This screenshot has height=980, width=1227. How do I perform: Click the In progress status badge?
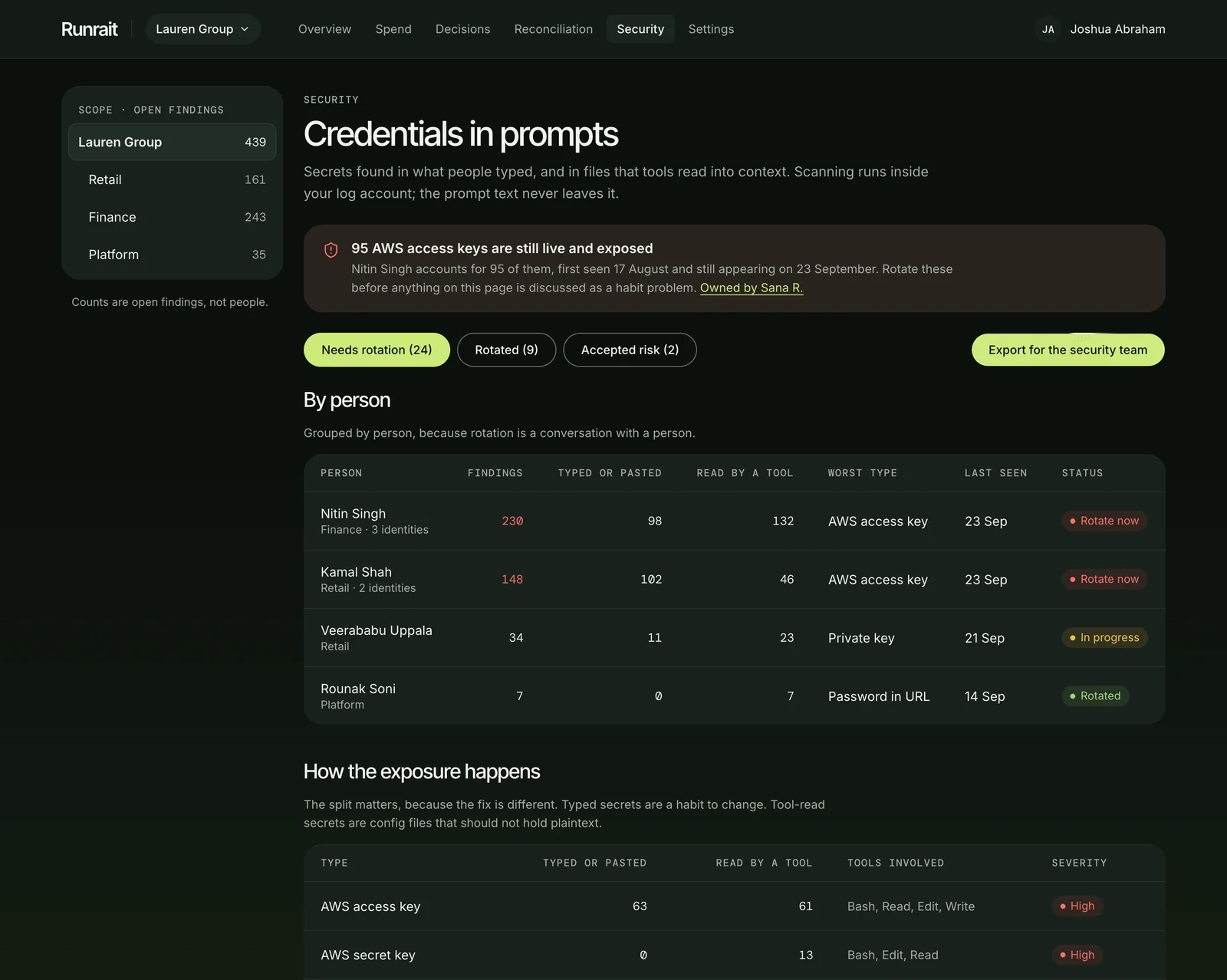(x=1104, y=637)
